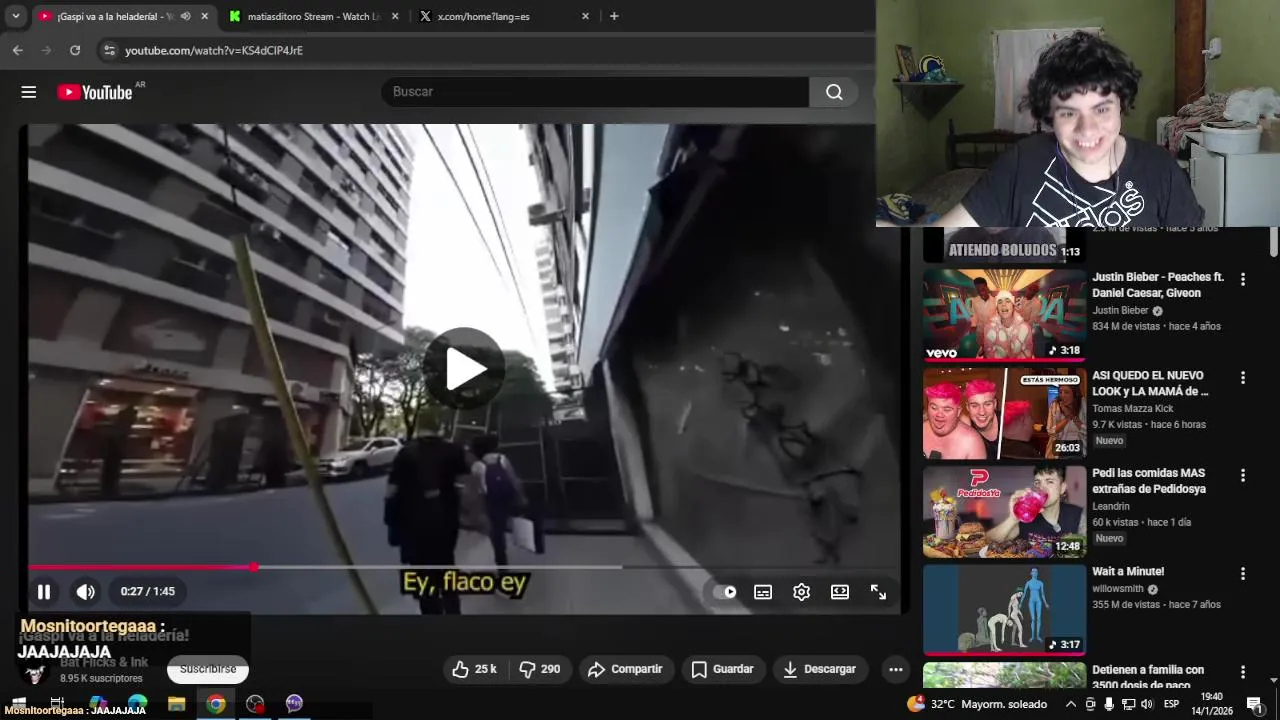Open the player settings gear
The image size is (1280, 720).
pos(801,592)
